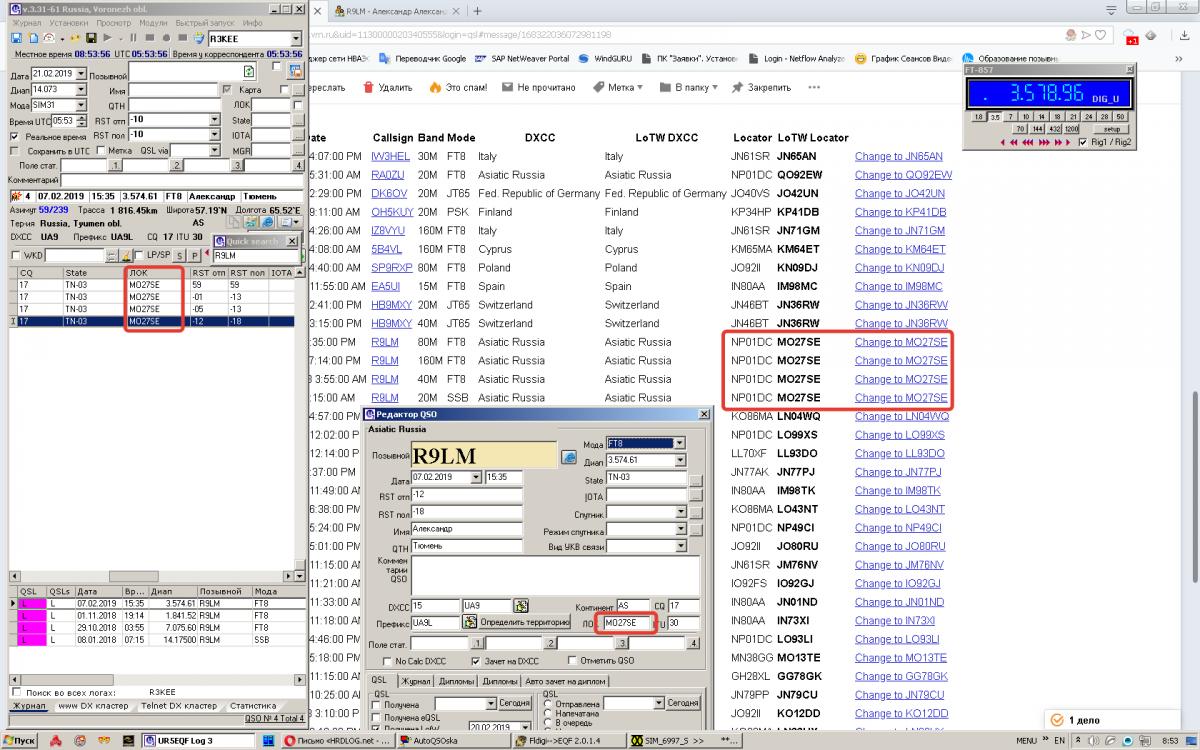The width and height of the screenshot is (1200, 750).
Task: Toggle the Реальное время checkbox
Action: click(16, 136)
